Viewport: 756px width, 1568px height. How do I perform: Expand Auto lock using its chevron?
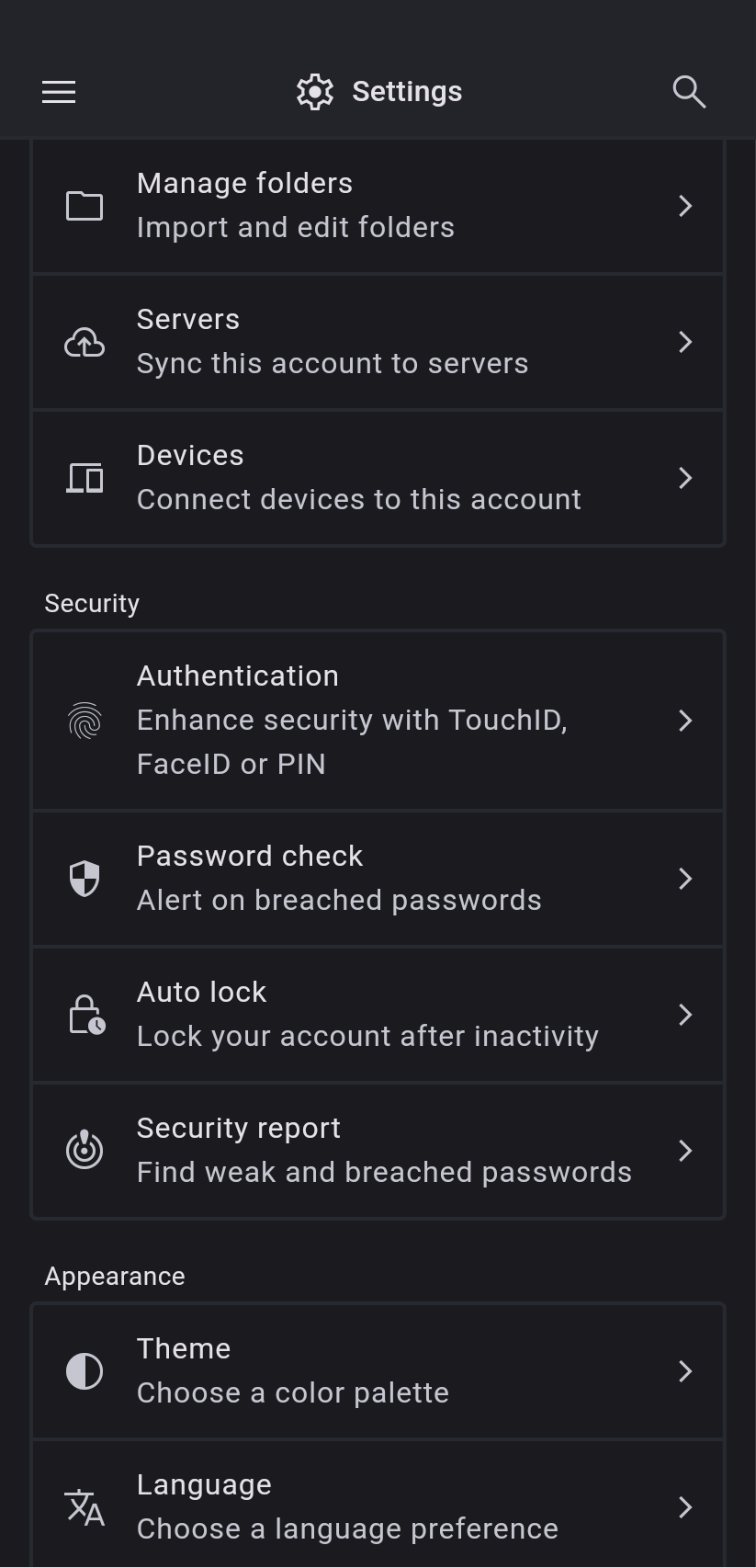(685, 1015)
